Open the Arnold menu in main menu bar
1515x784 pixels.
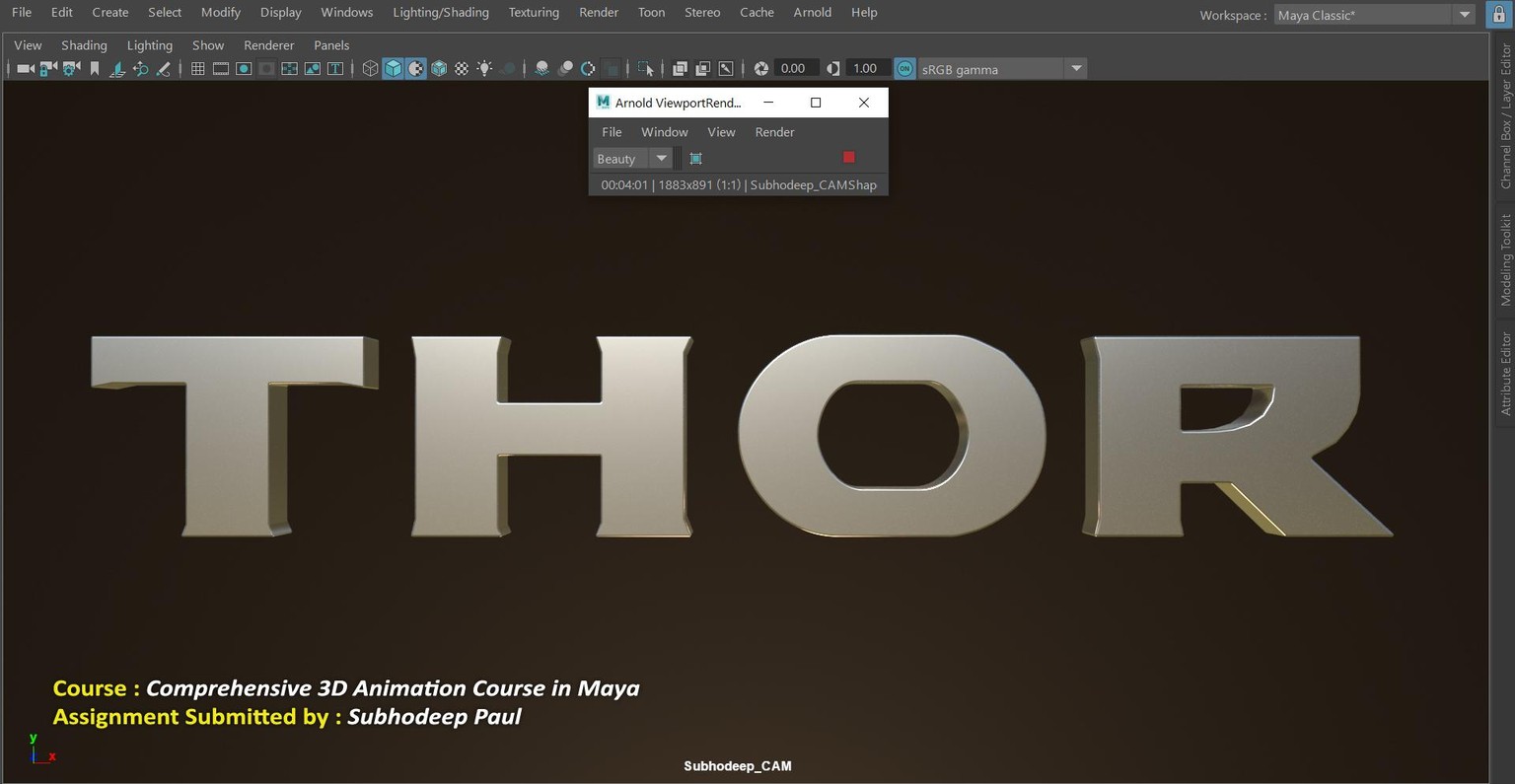pyautogui.click(x=813, y=12)
